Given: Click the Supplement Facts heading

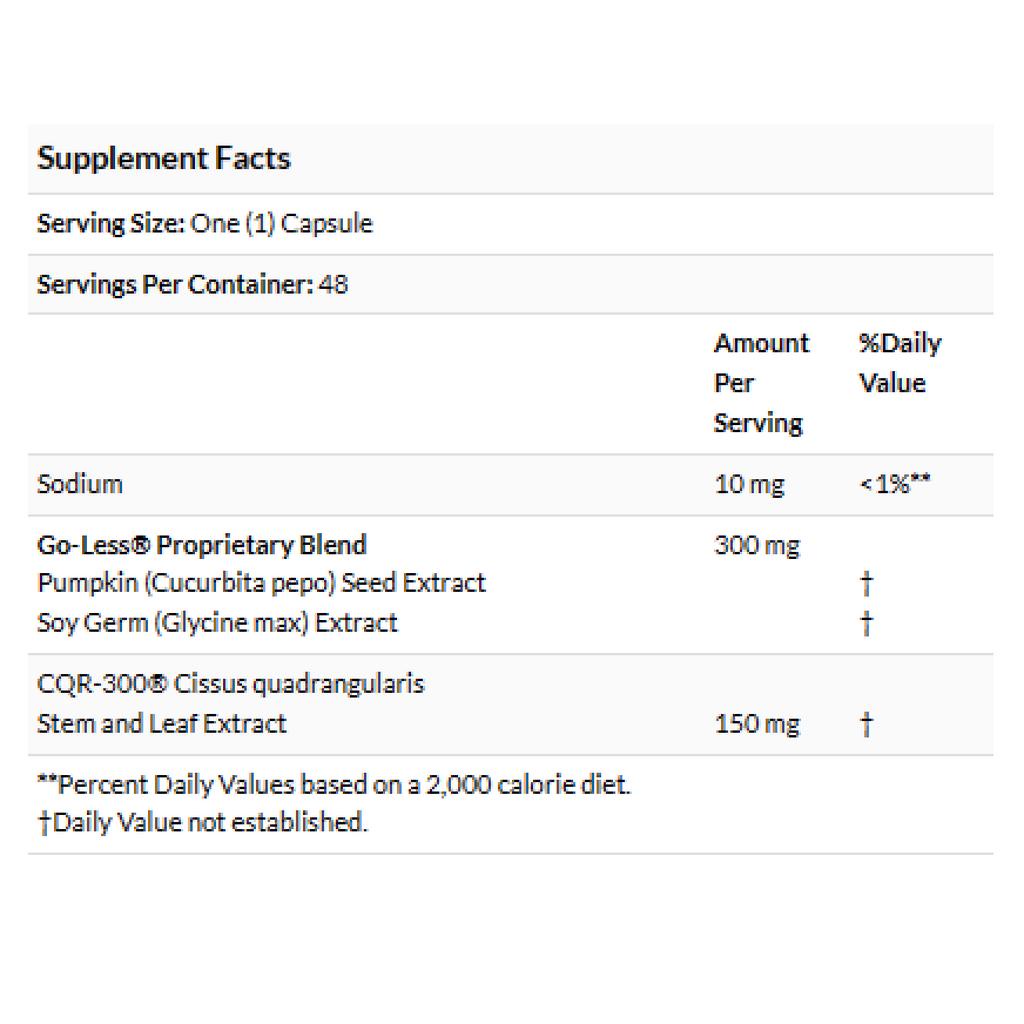Looking at the screenshot, I should tap(164, 158).
